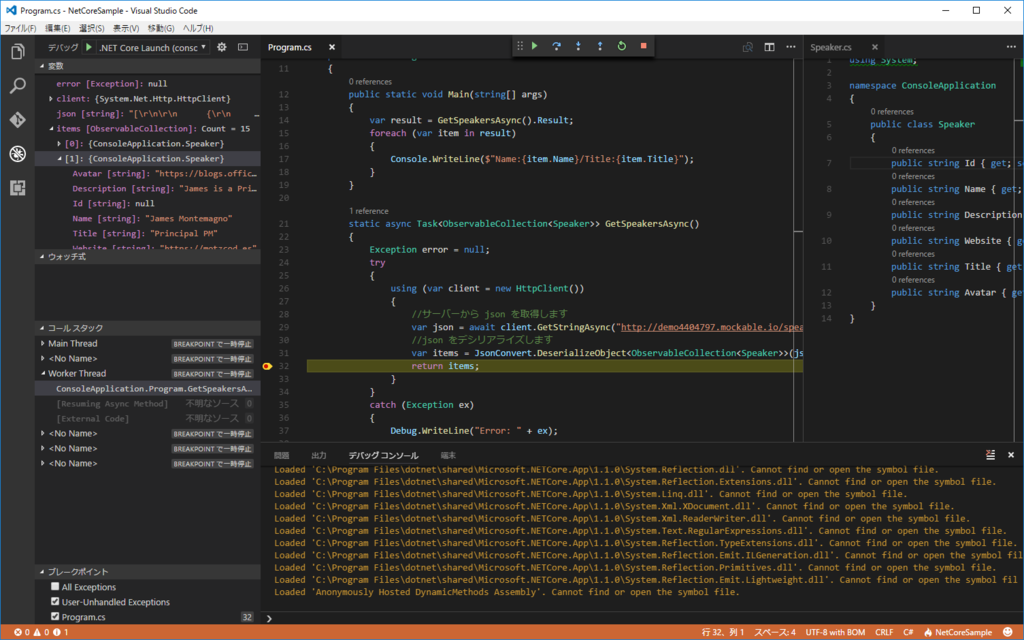Close the Speaker.cs tab
1024x640 pixels.
pos(875,47)
